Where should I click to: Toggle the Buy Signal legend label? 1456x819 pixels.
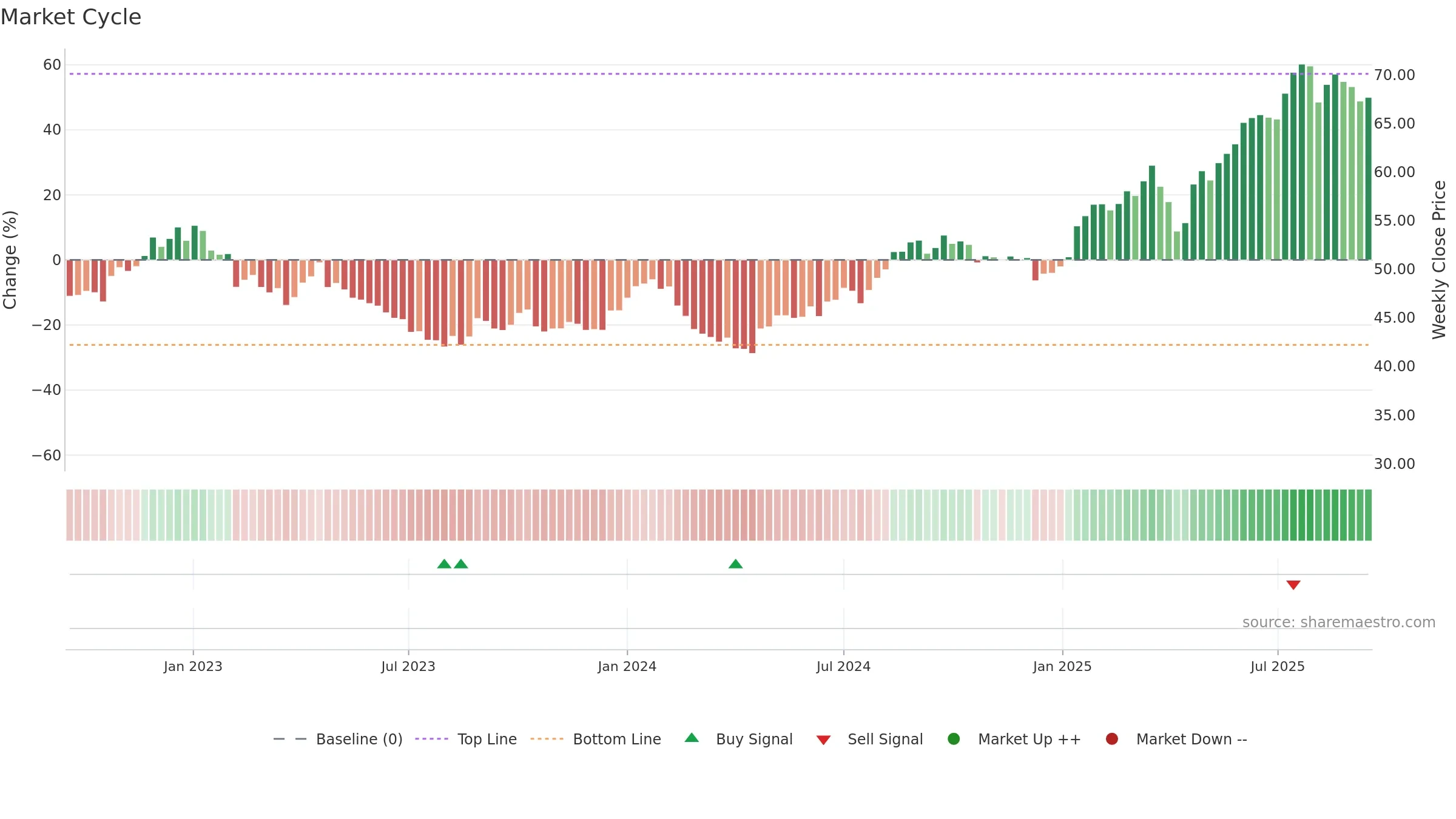point(754,739)
